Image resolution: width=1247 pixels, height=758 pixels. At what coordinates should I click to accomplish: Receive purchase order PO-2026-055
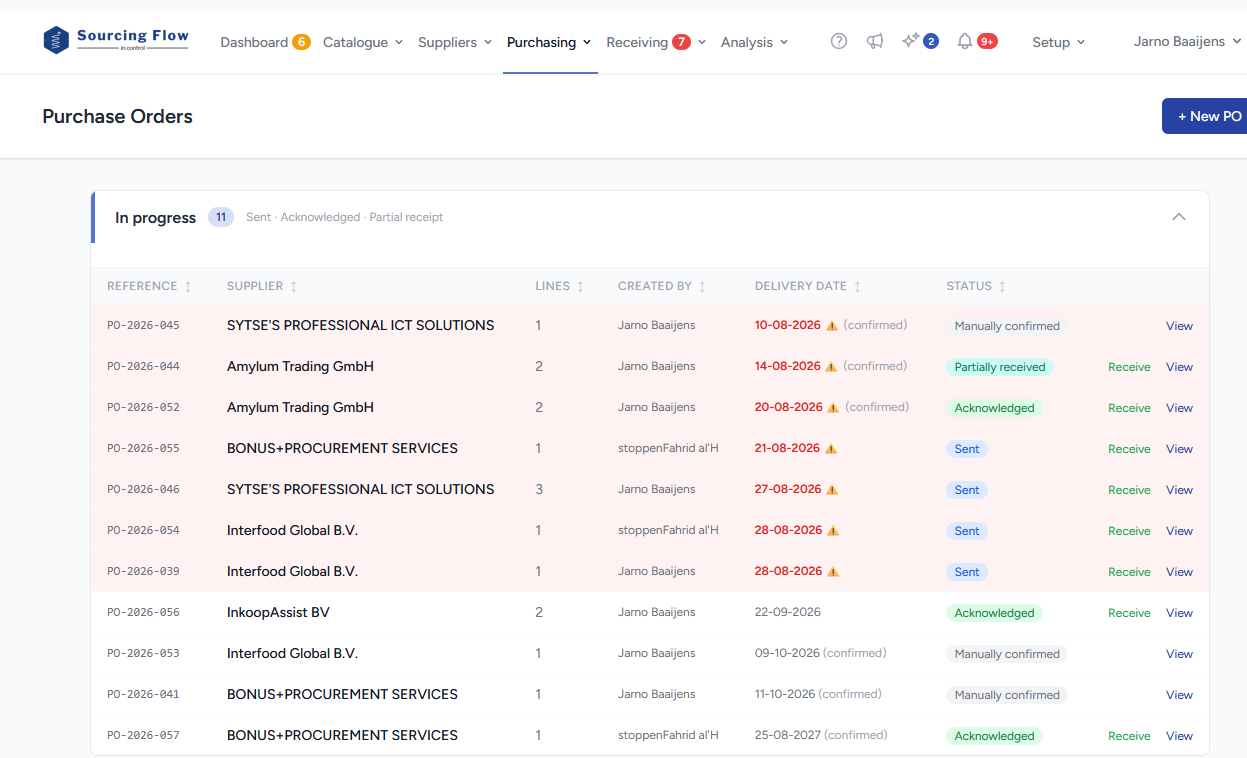[1129, 449]
